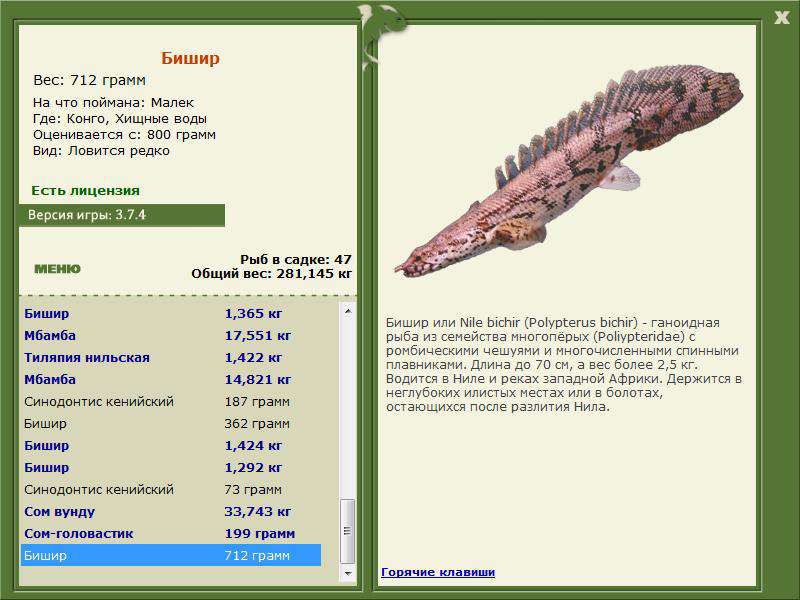Select Бишир weighing 1,365 кг in list

coord(170,313)
